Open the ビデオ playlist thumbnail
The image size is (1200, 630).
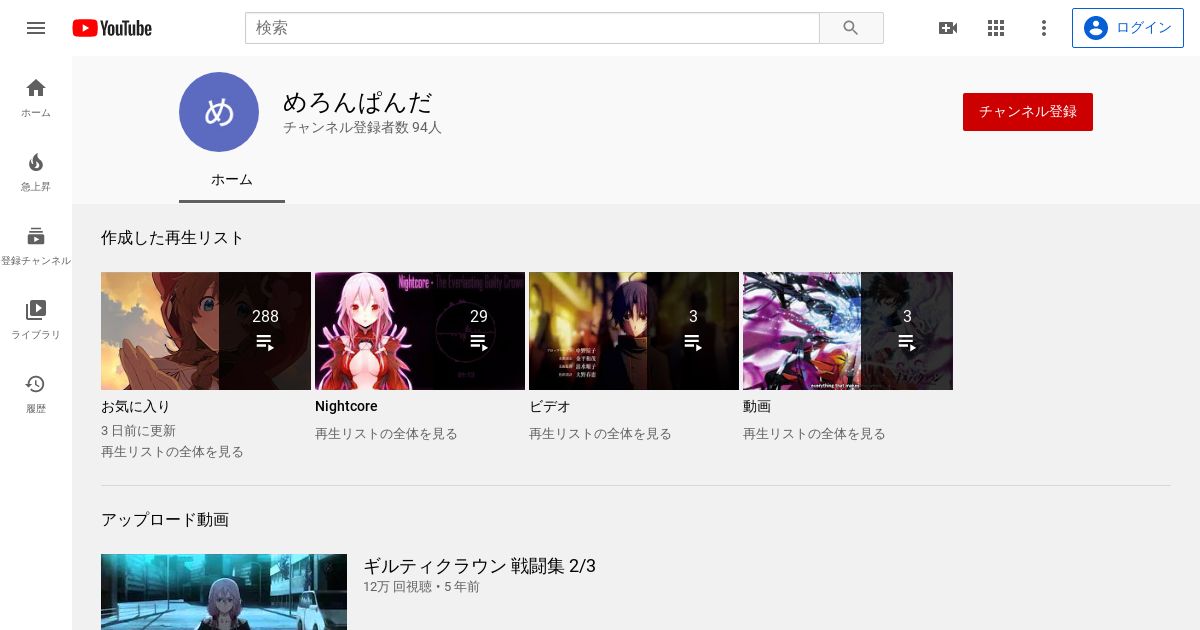pos(634,331)
